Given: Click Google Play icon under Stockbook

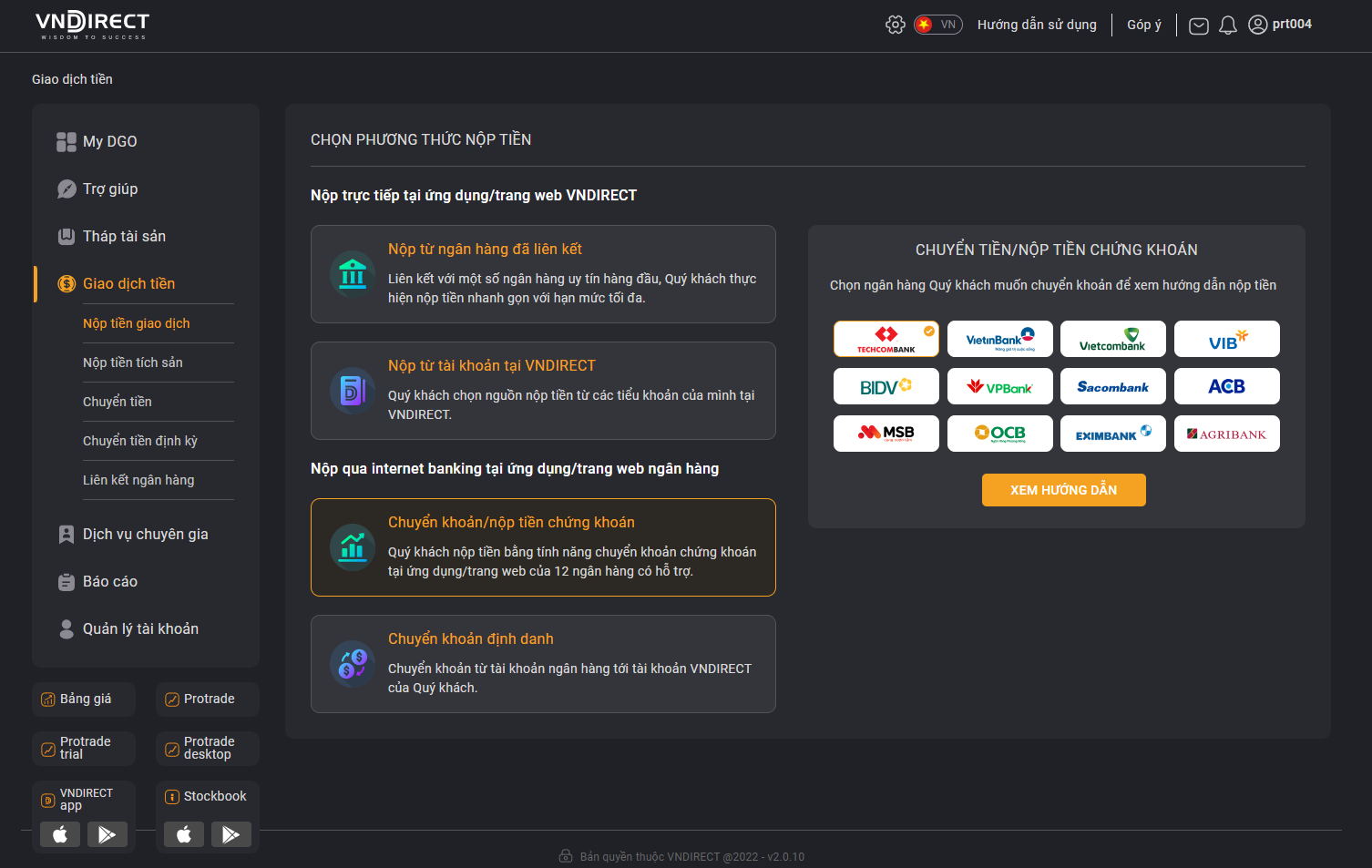Looking at the screenshot, I should (231, 834).
